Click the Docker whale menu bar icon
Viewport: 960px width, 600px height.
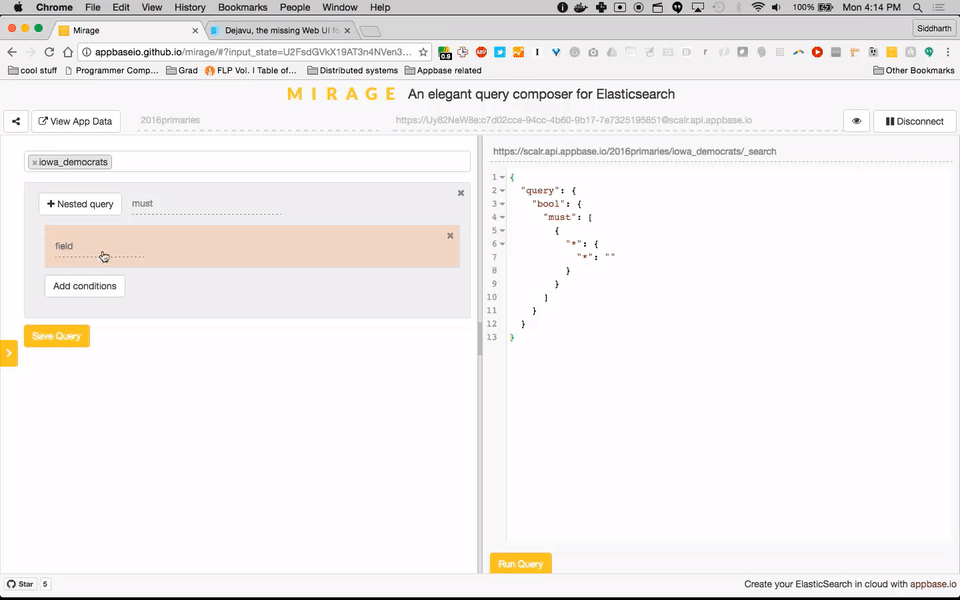581,7
